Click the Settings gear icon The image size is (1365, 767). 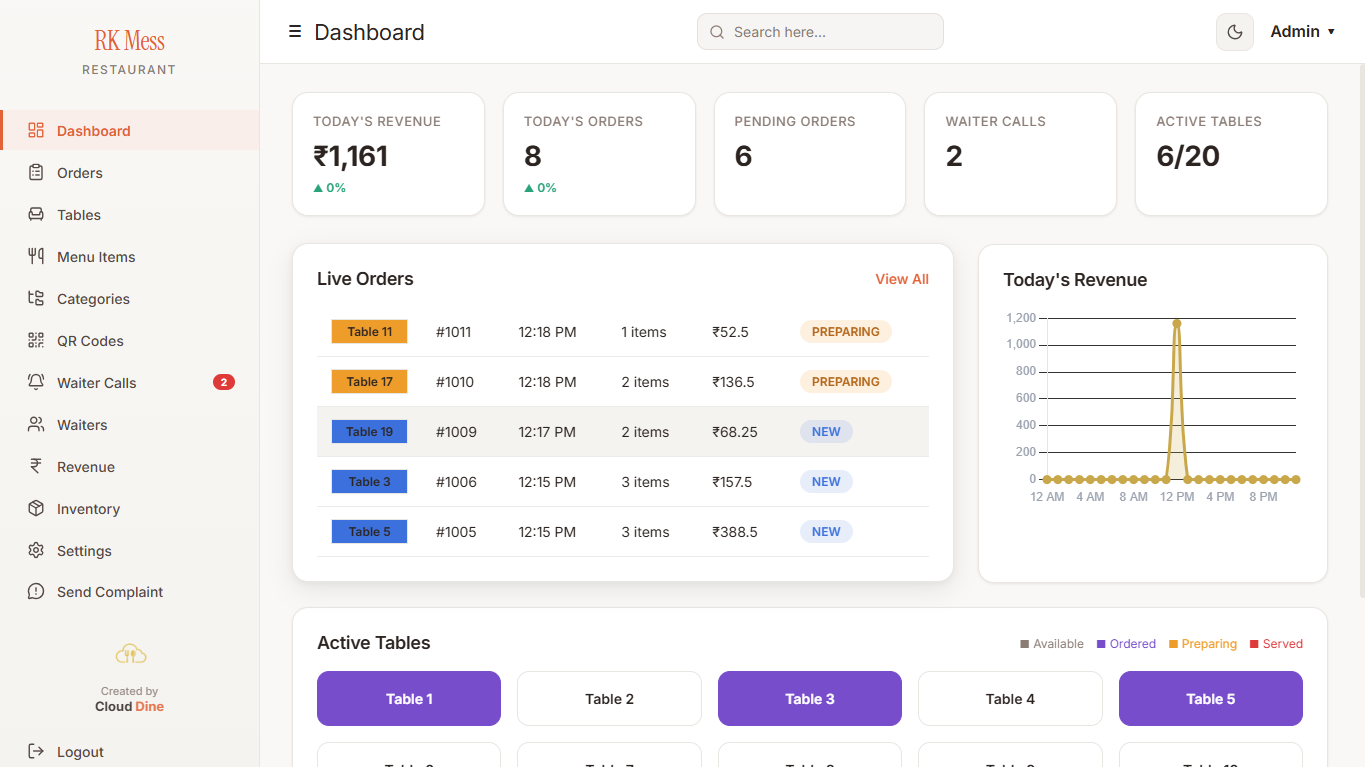click(x=36, y=550)
